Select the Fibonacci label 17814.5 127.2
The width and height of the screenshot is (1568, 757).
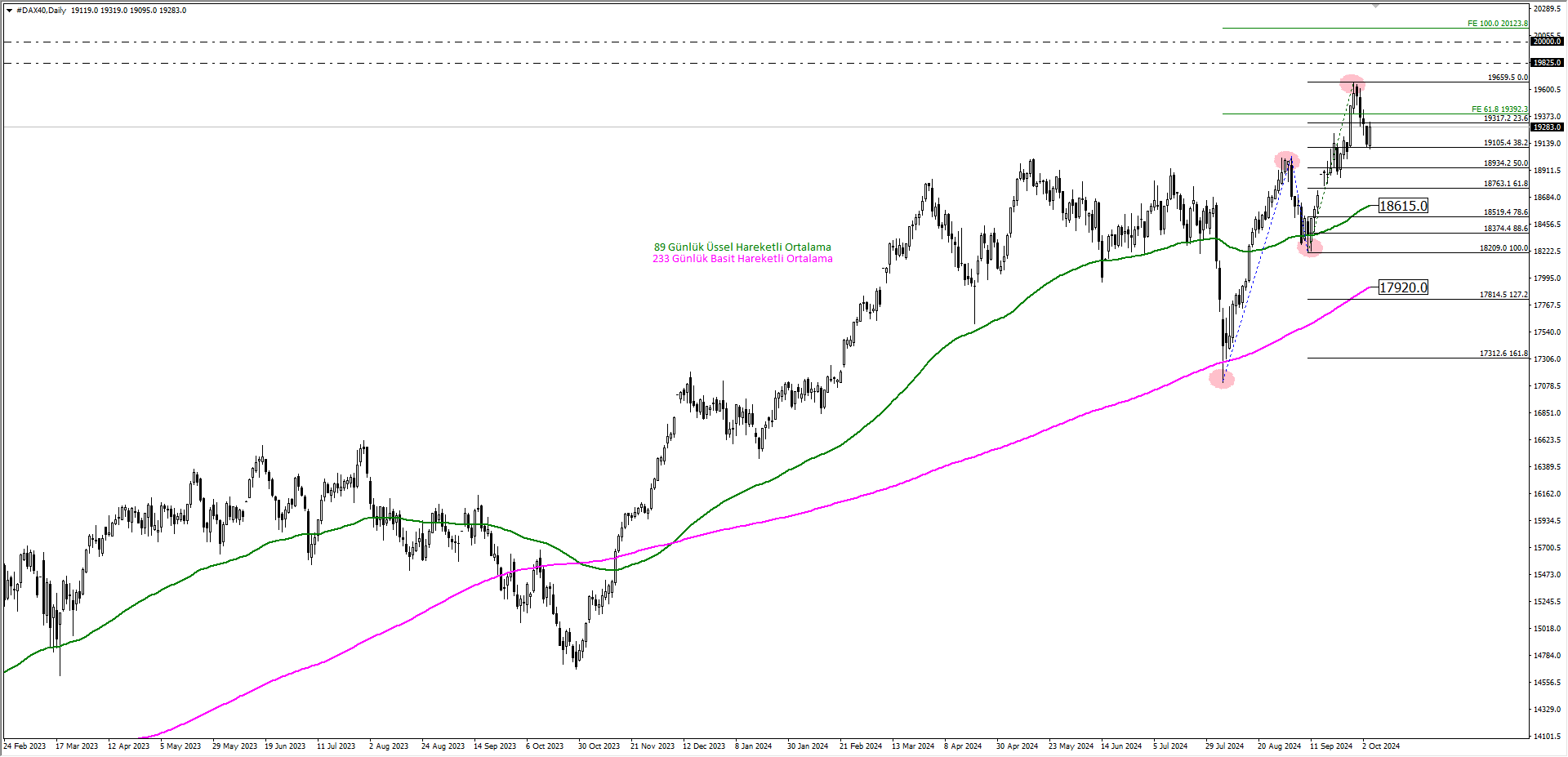pos(1503,295)
